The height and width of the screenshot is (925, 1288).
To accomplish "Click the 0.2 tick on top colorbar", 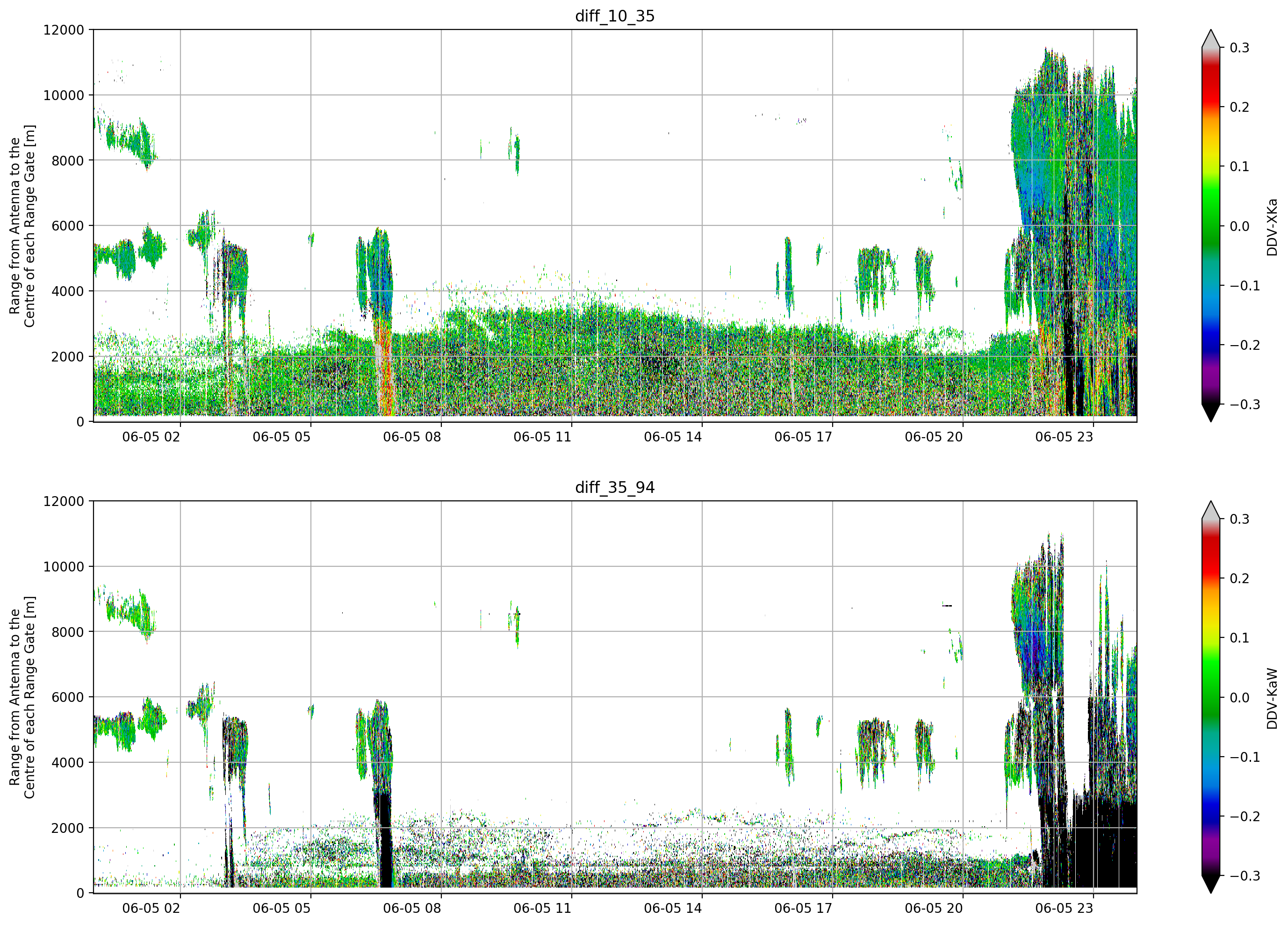I will point(1239,108).
